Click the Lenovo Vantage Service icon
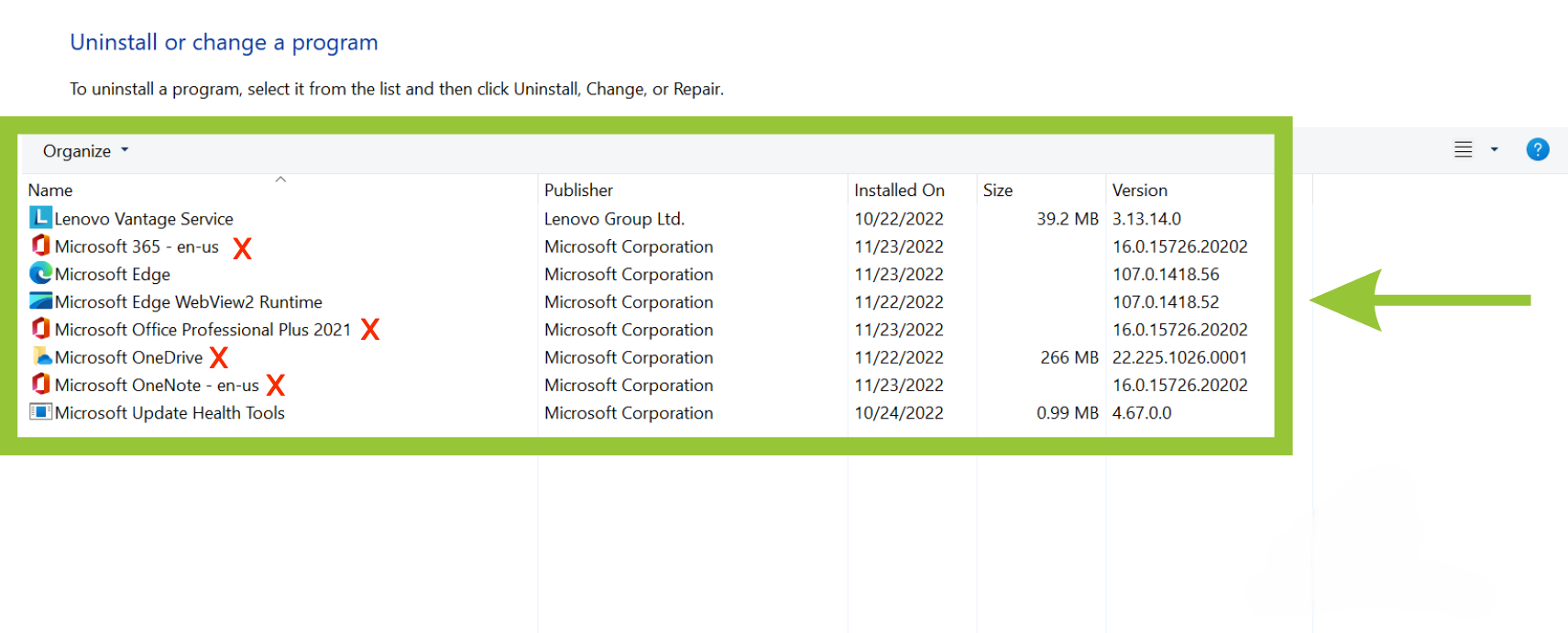The image size is (1568, 633). click(40, 218)
